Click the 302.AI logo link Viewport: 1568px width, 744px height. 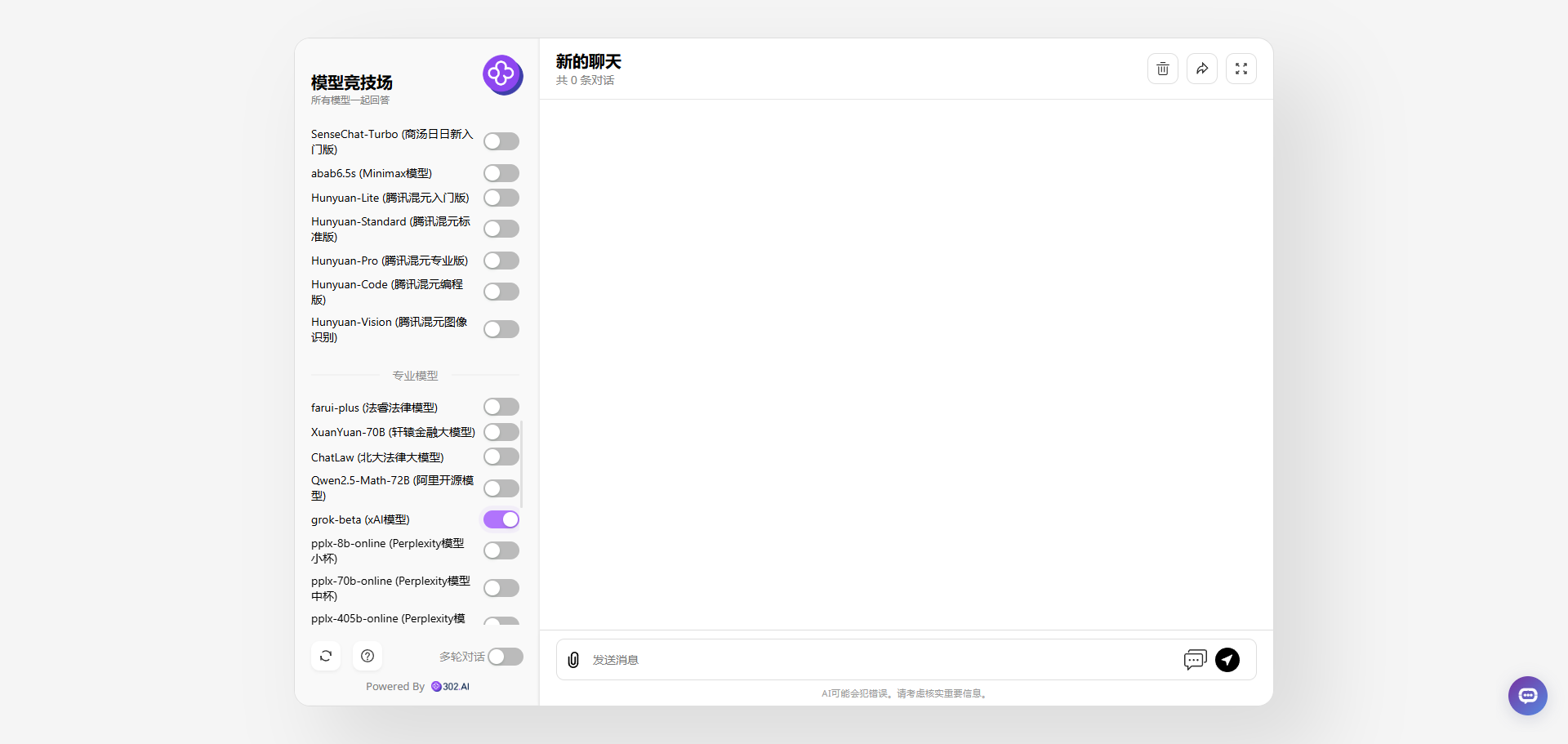451,687
